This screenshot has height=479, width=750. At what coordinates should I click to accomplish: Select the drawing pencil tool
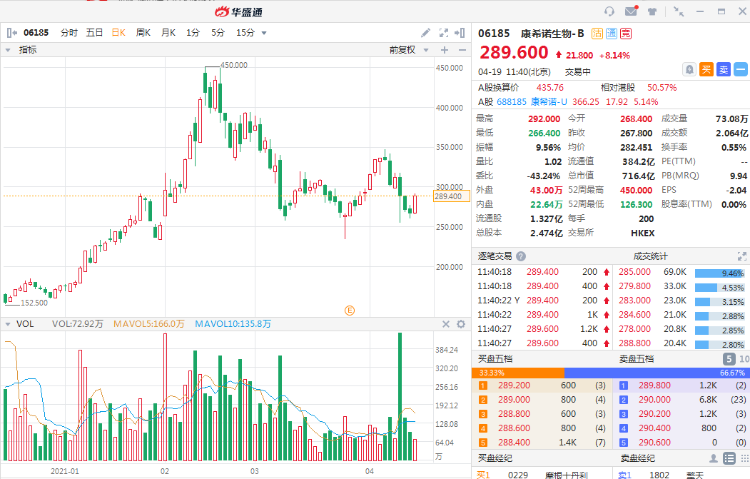tap(425, 33)
